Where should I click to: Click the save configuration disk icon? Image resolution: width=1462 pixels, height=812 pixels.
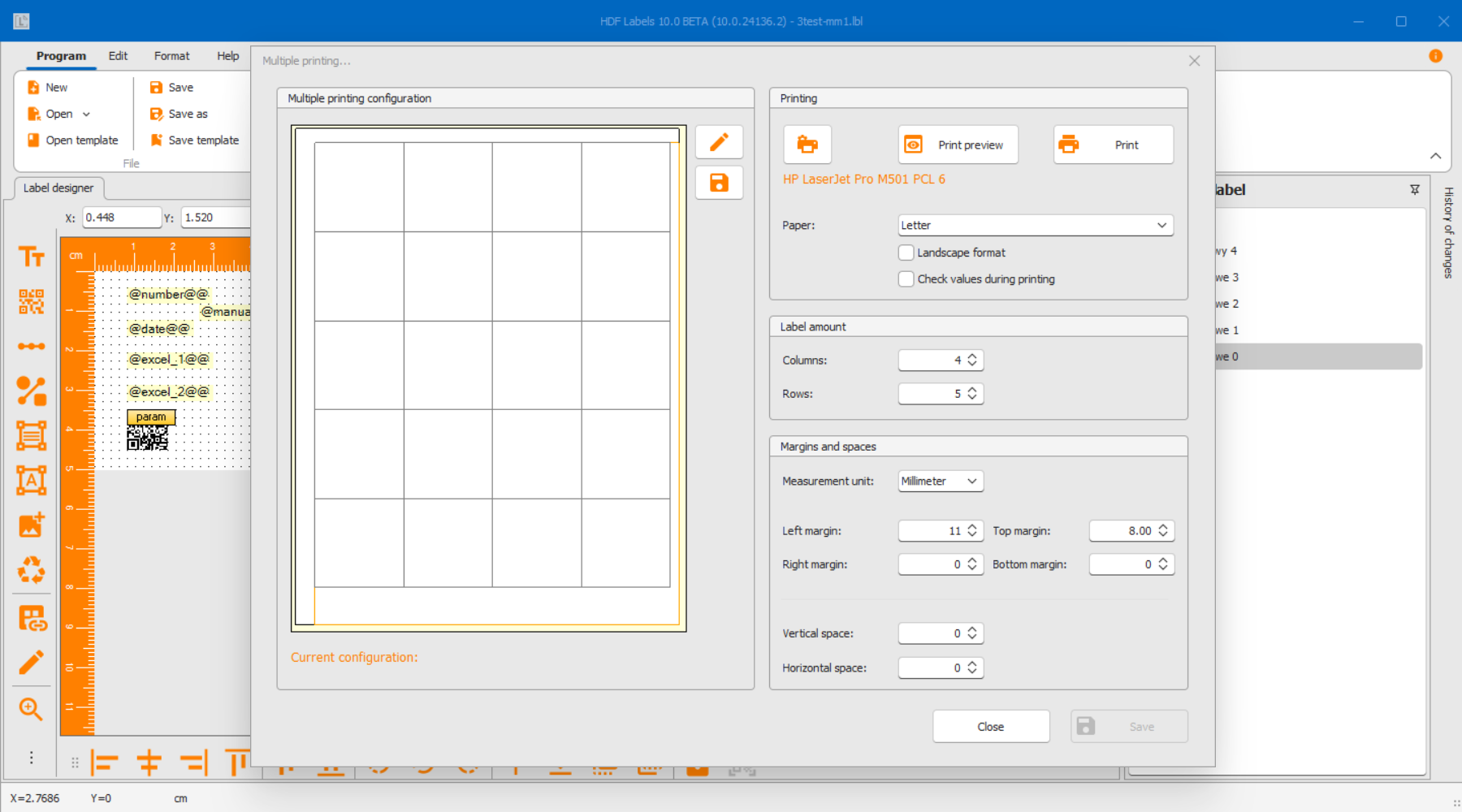tap(719, 183)
